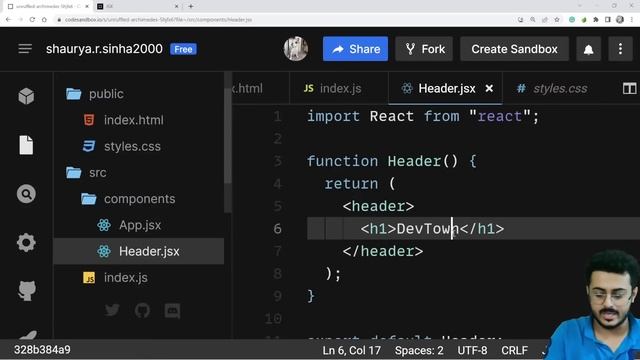Viewport: 640px width, 360px height.
Task: Open browser extensions puzzle icon
Action: [596, 20]
